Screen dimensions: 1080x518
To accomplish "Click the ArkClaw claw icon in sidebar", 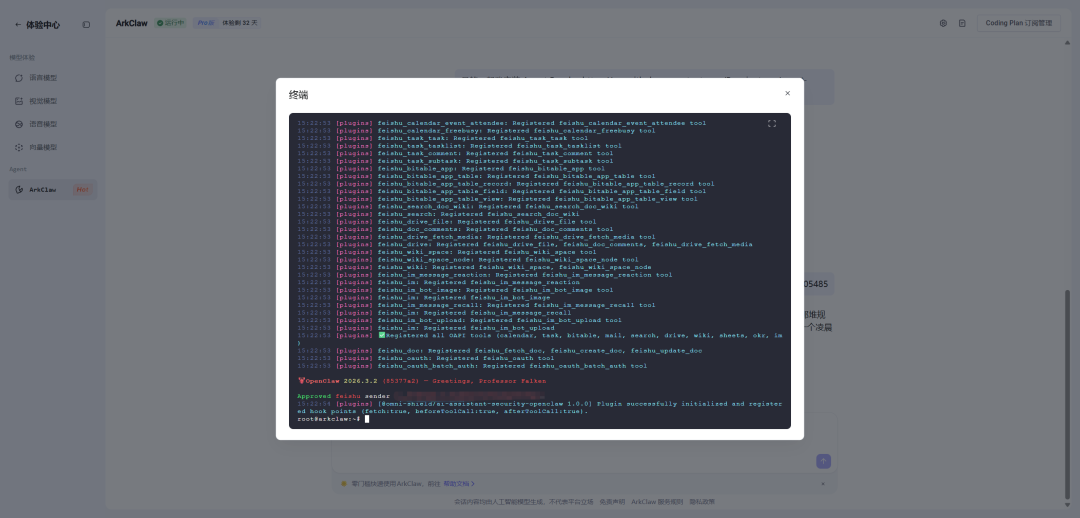I will click(x=19, y=189).
